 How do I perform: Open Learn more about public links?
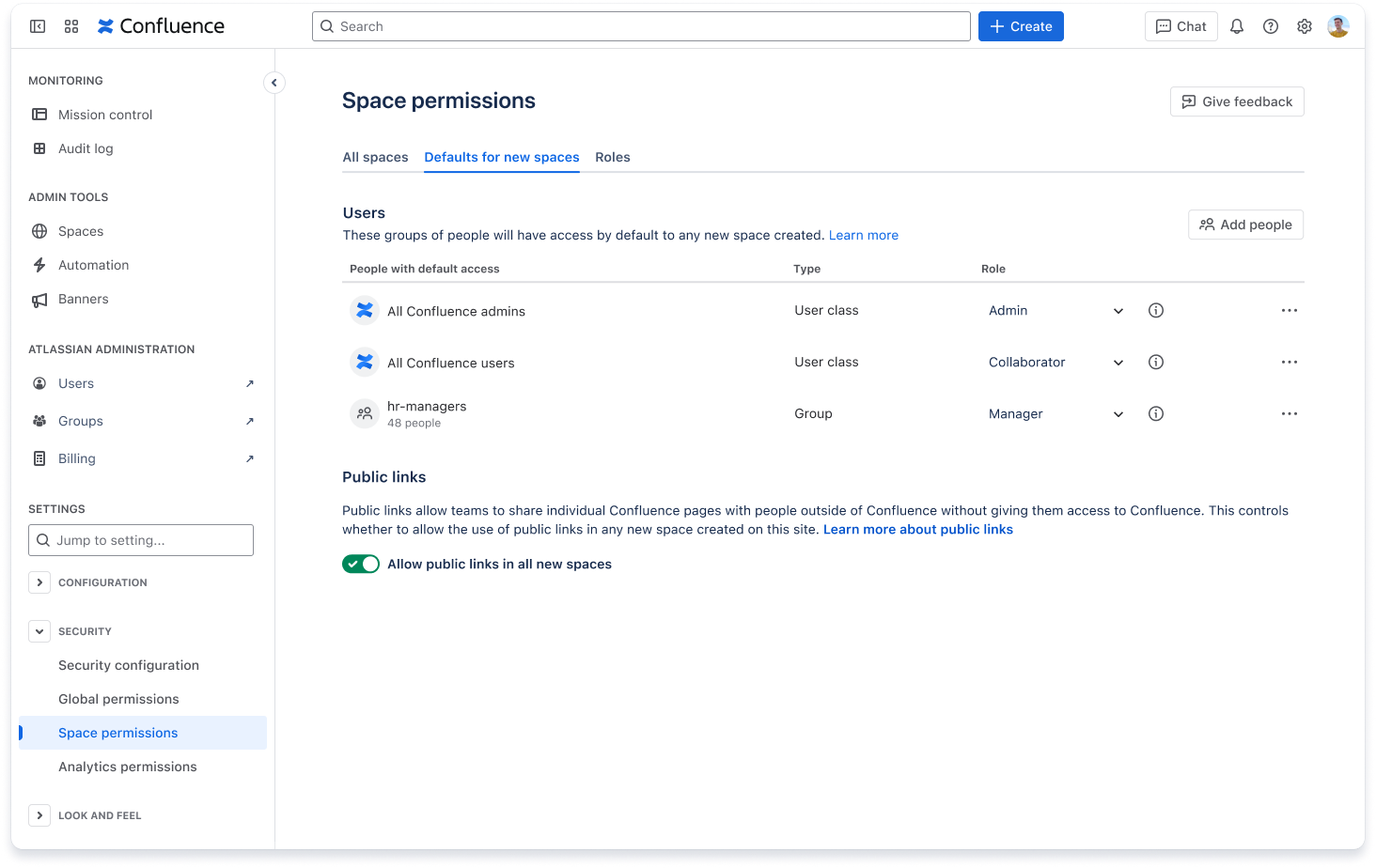point(917,529)
